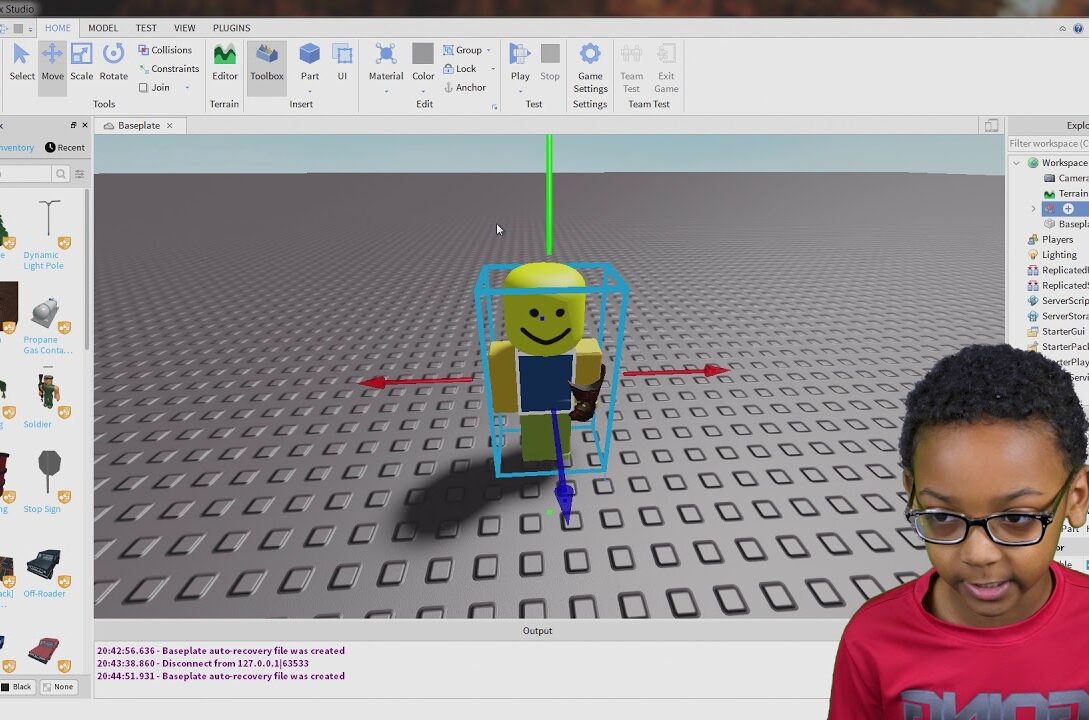Open the Lock dropdown arrow
The image size is (1089, 720).
point(493,69)
